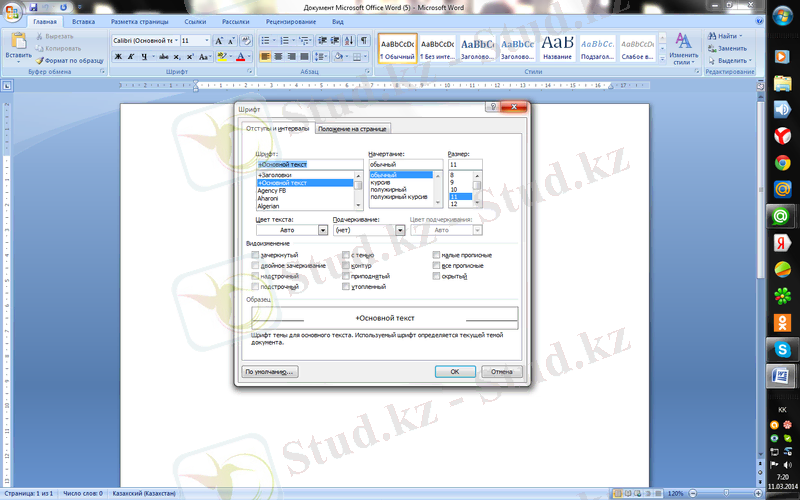
Task: Expand the Подчеркивание underline style dropdown
Action: (x=398, y=230)
